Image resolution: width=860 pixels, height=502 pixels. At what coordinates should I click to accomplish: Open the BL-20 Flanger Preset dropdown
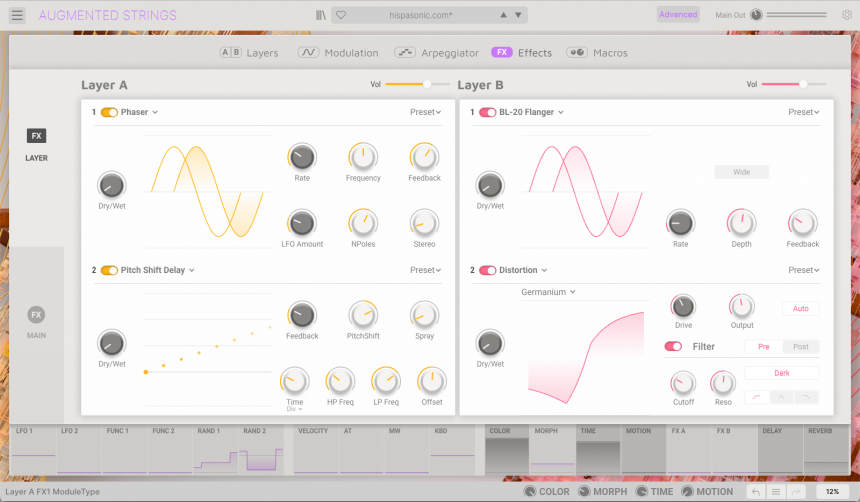click(x=804, y=112)
